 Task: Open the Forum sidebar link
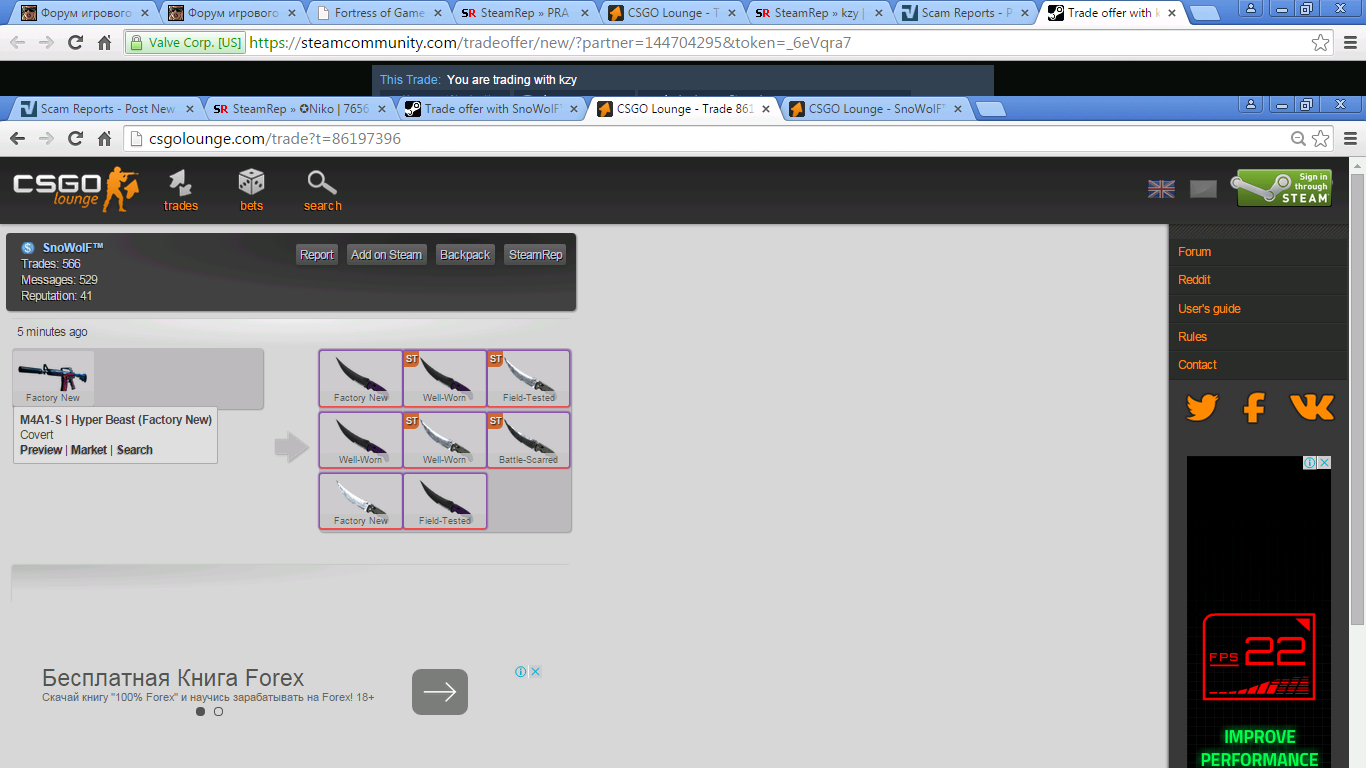click(1194, 252)
